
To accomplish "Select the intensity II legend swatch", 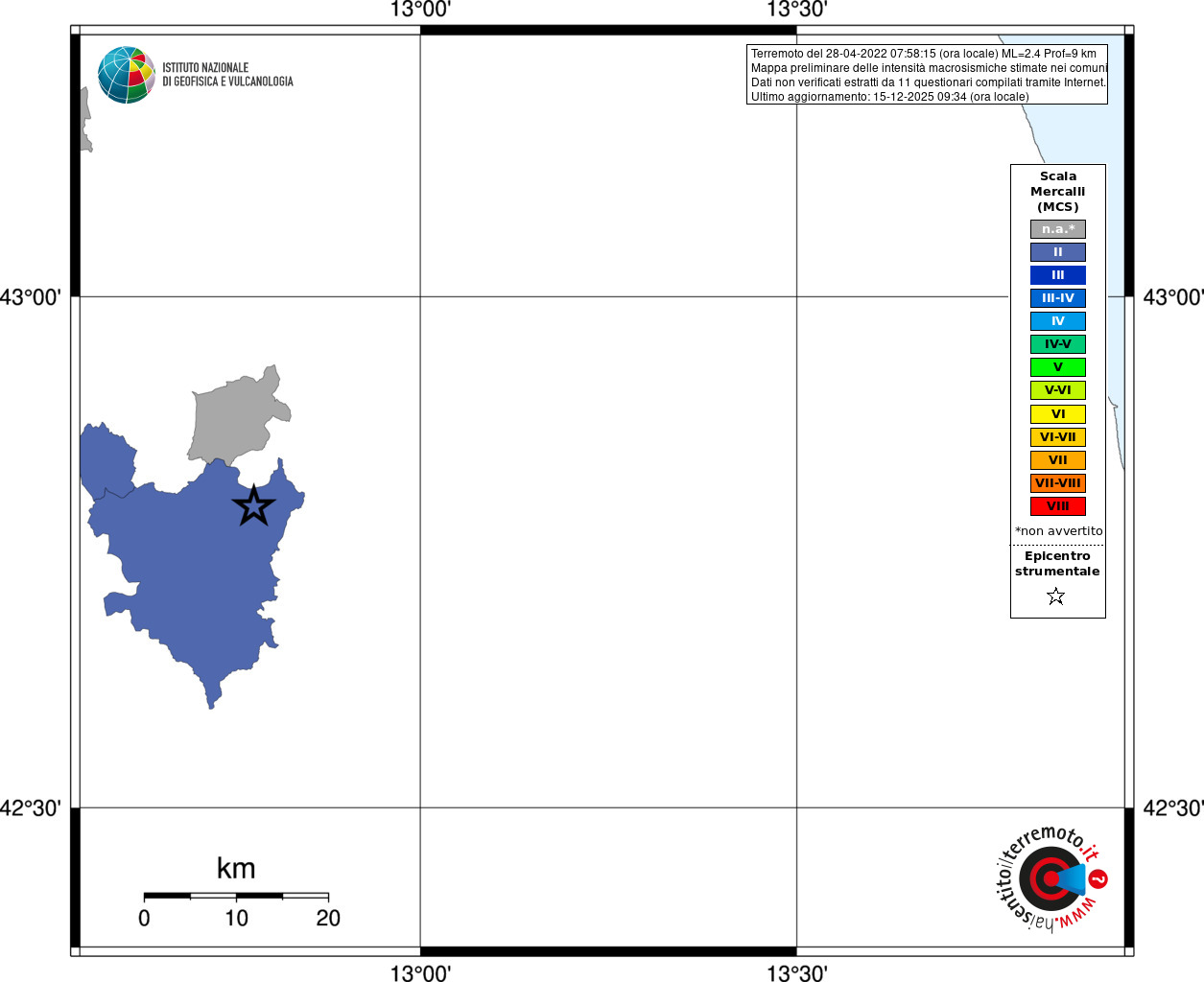I will point(1058,252).
